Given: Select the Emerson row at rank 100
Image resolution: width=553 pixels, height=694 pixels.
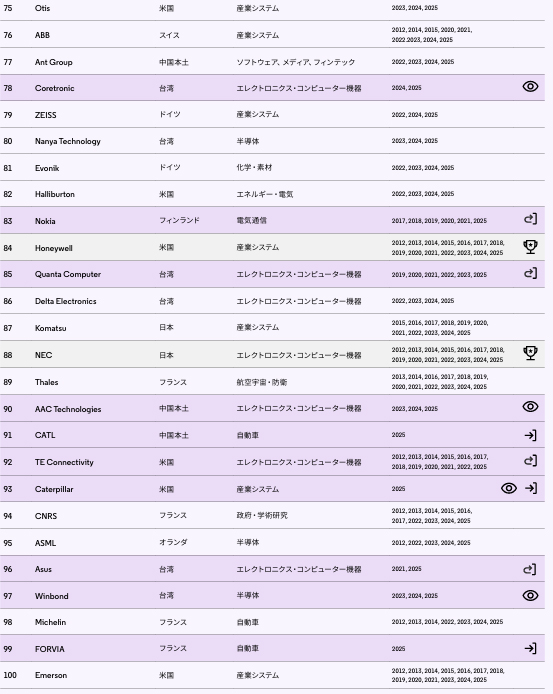Looking at the screenshot, I should 272,675.
